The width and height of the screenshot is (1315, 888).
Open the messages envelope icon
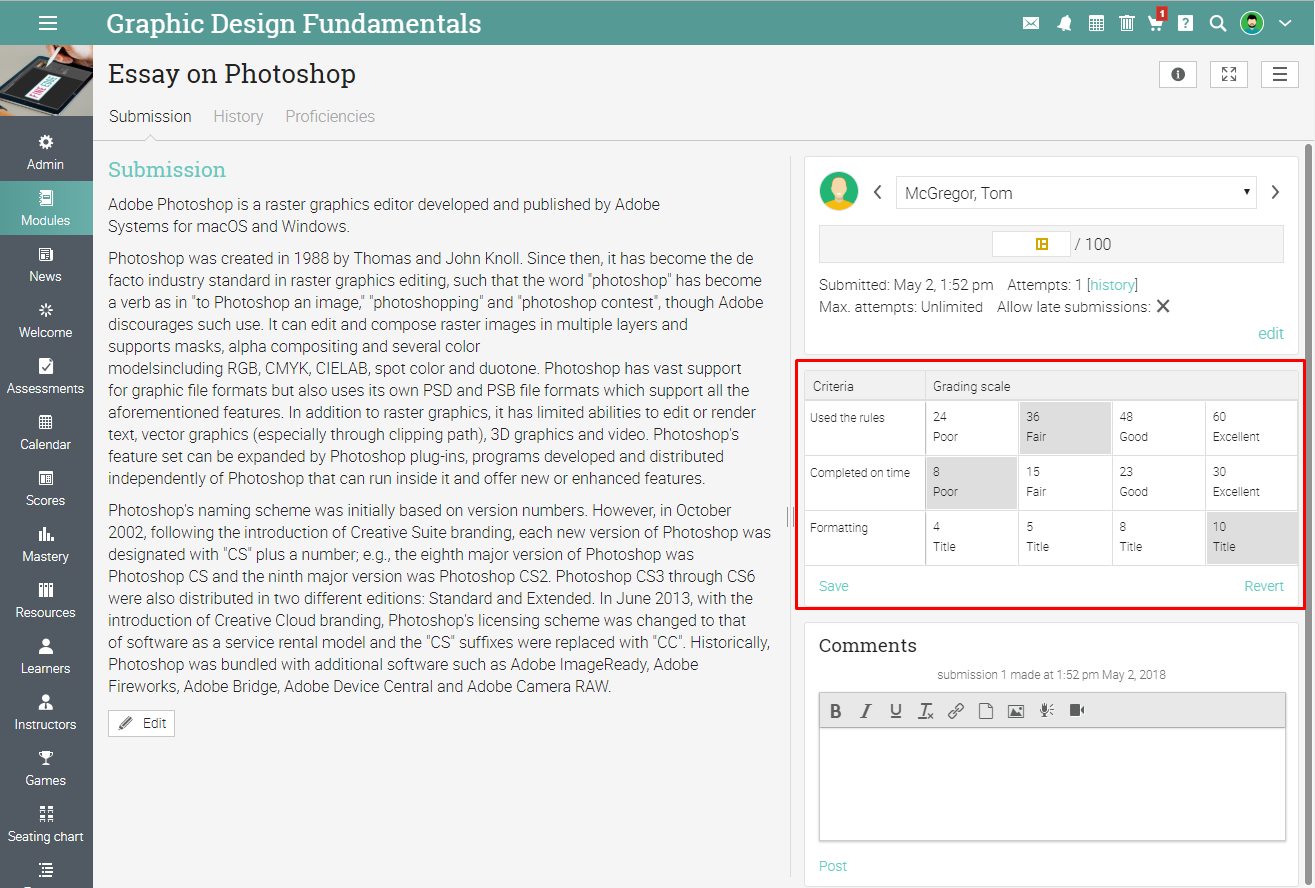[x=1031, y=23]
